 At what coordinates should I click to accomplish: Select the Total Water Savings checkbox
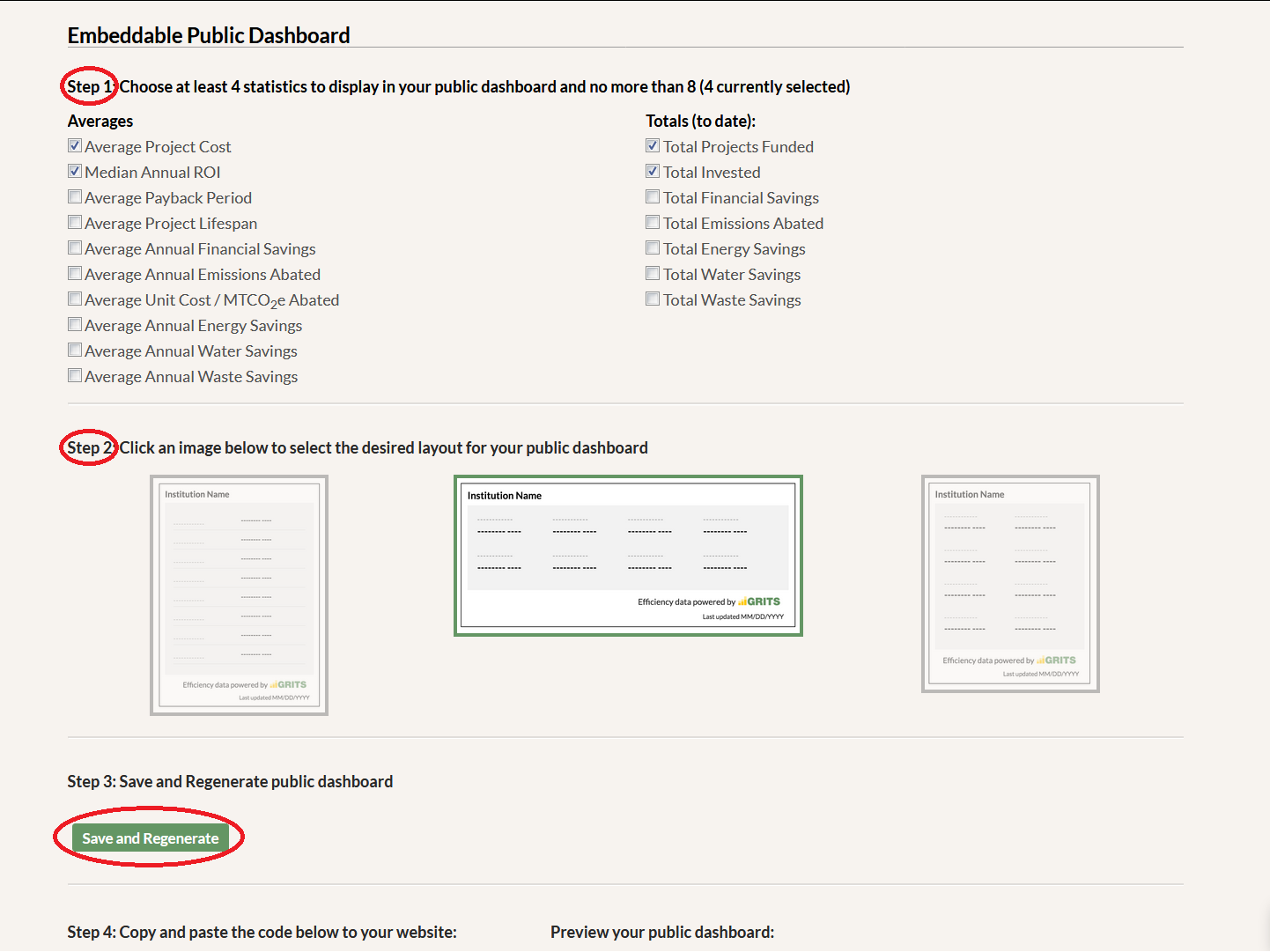tap(653, 274)
